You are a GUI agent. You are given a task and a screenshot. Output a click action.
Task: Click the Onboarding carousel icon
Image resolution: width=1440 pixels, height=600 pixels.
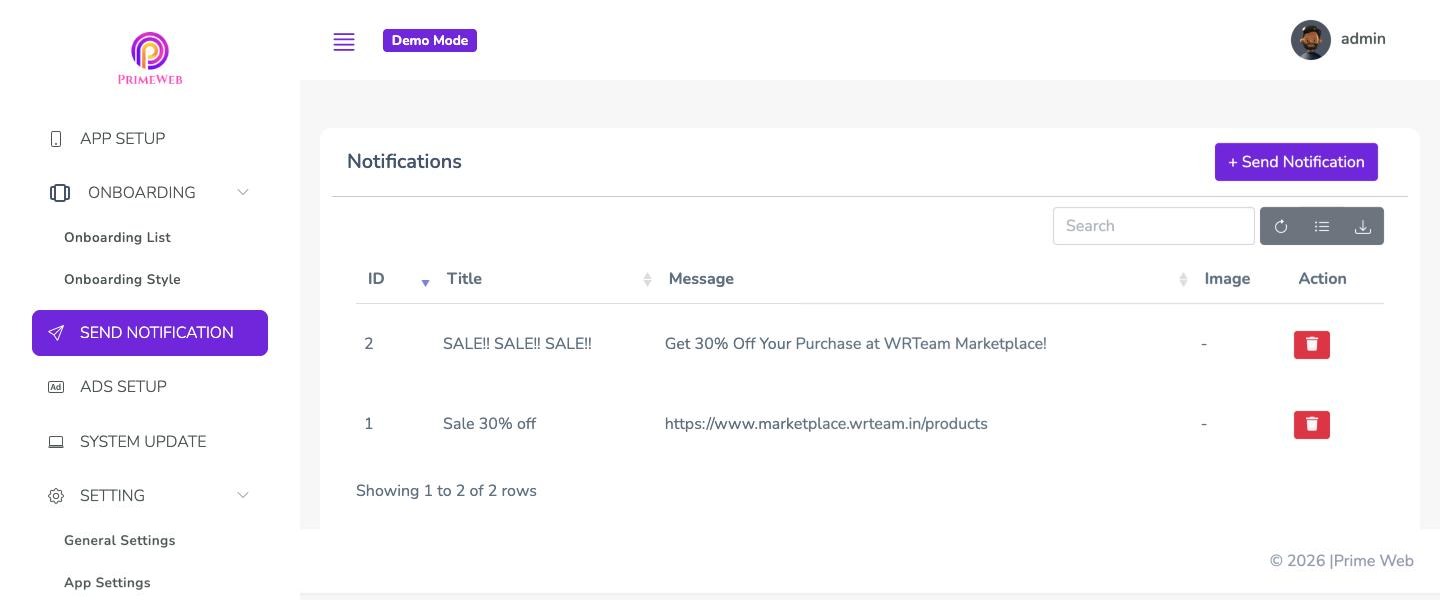click(x=59, y=193)
